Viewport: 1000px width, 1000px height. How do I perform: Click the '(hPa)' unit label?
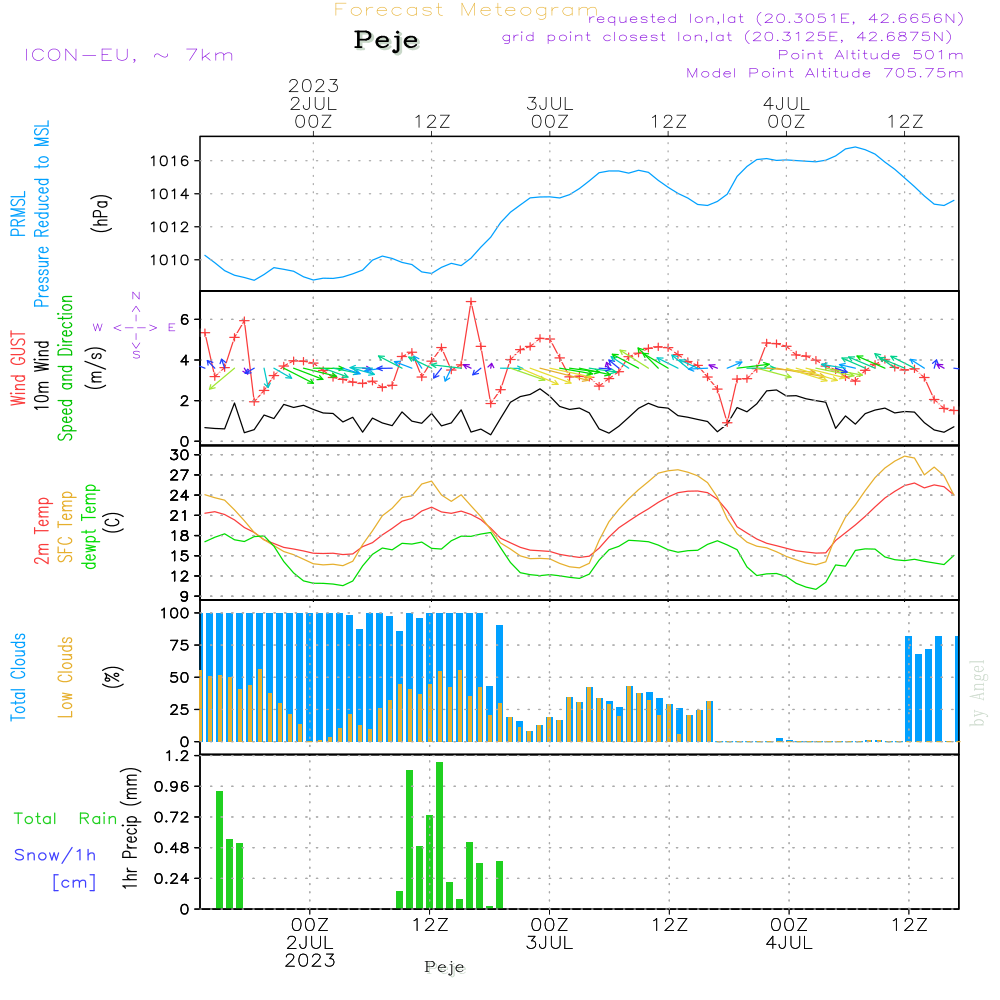[100, 213]
